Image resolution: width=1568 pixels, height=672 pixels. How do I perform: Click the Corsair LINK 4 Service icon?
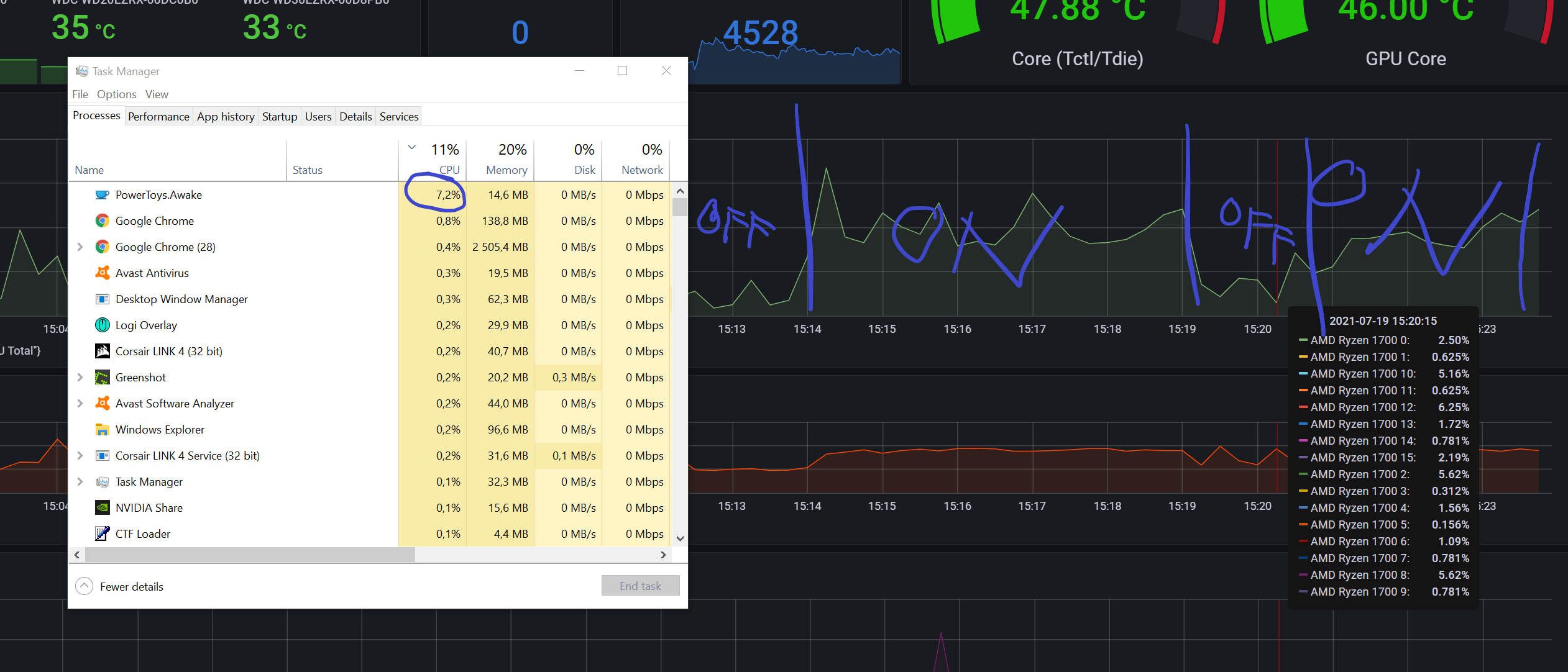[x=103, y=456]
